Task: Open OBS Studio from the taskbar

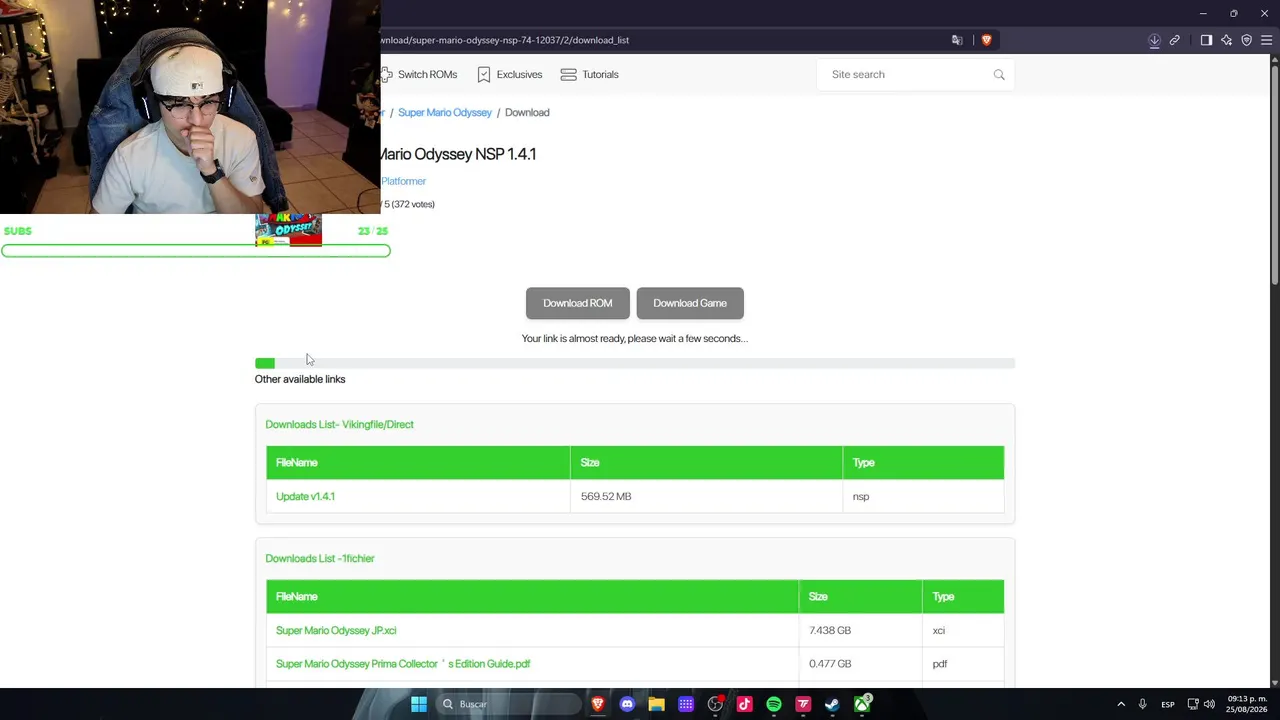Action: tap(715, 704)
